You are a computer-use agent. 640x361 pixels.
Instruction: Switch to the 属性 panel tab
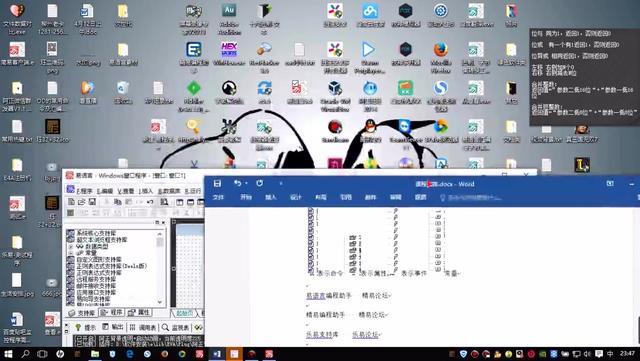point(139,313)
